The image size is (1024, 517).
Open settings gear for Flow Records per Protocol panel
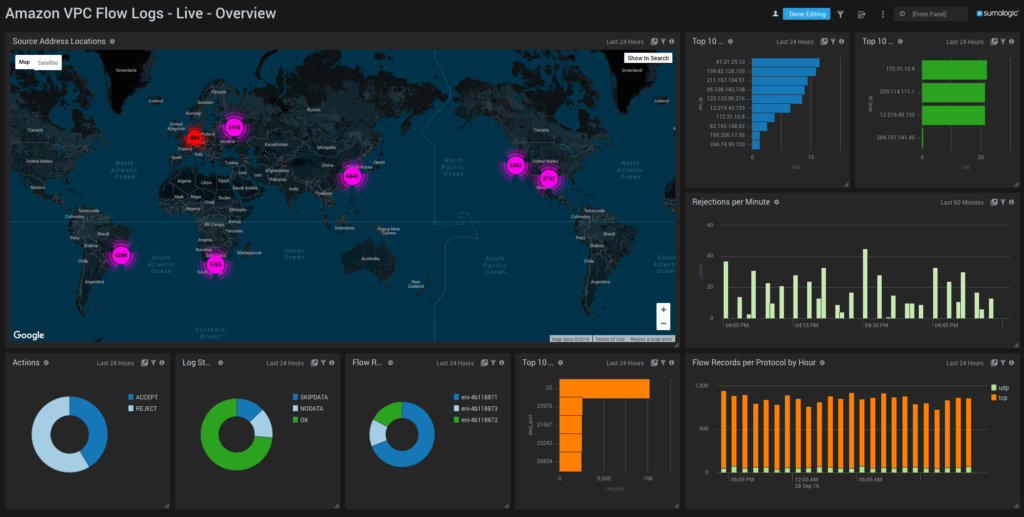822,363
